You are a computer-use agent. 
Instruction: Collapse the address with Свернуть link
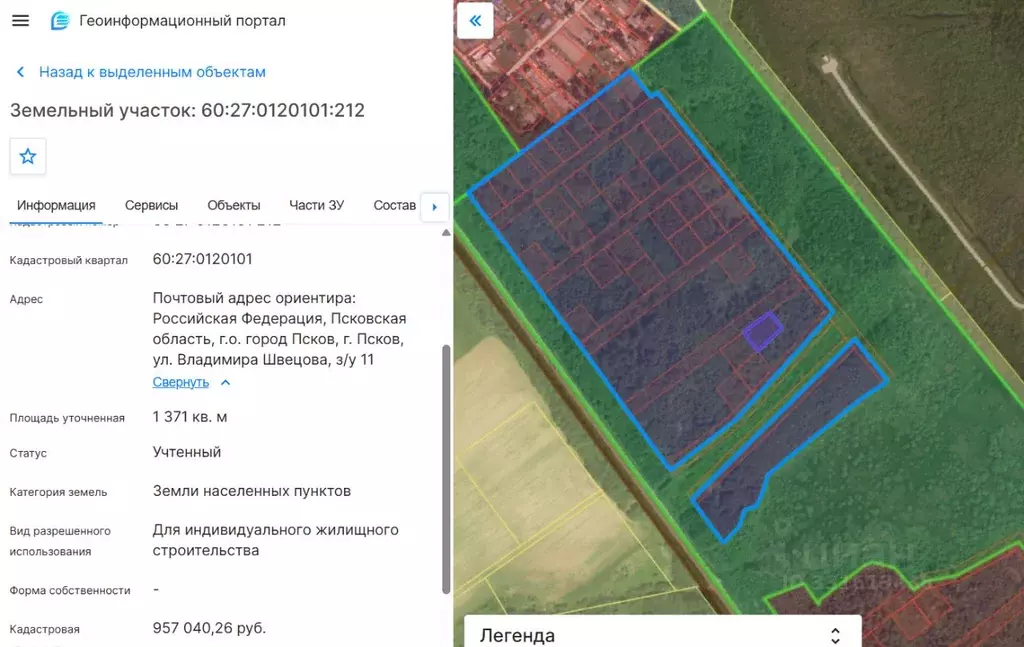point(181,382)
